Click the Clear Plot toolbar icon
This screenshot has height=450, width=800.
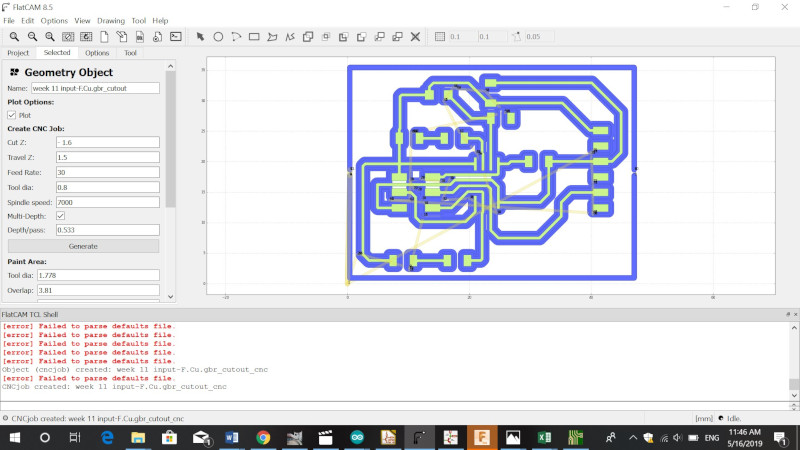68,37
